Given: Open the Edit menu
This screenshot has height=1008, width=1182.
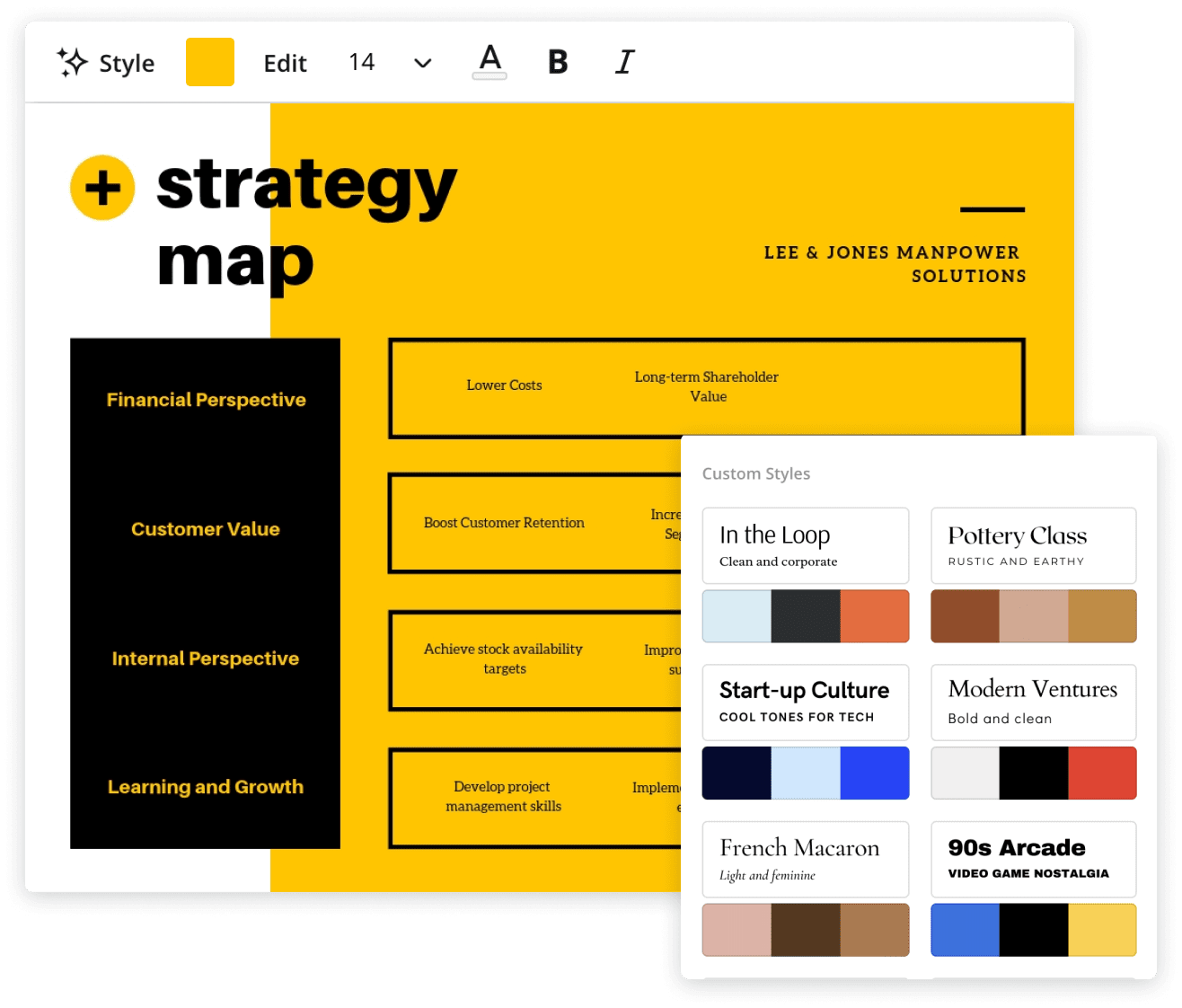Looking at the screenshot, I should point(285,62).
